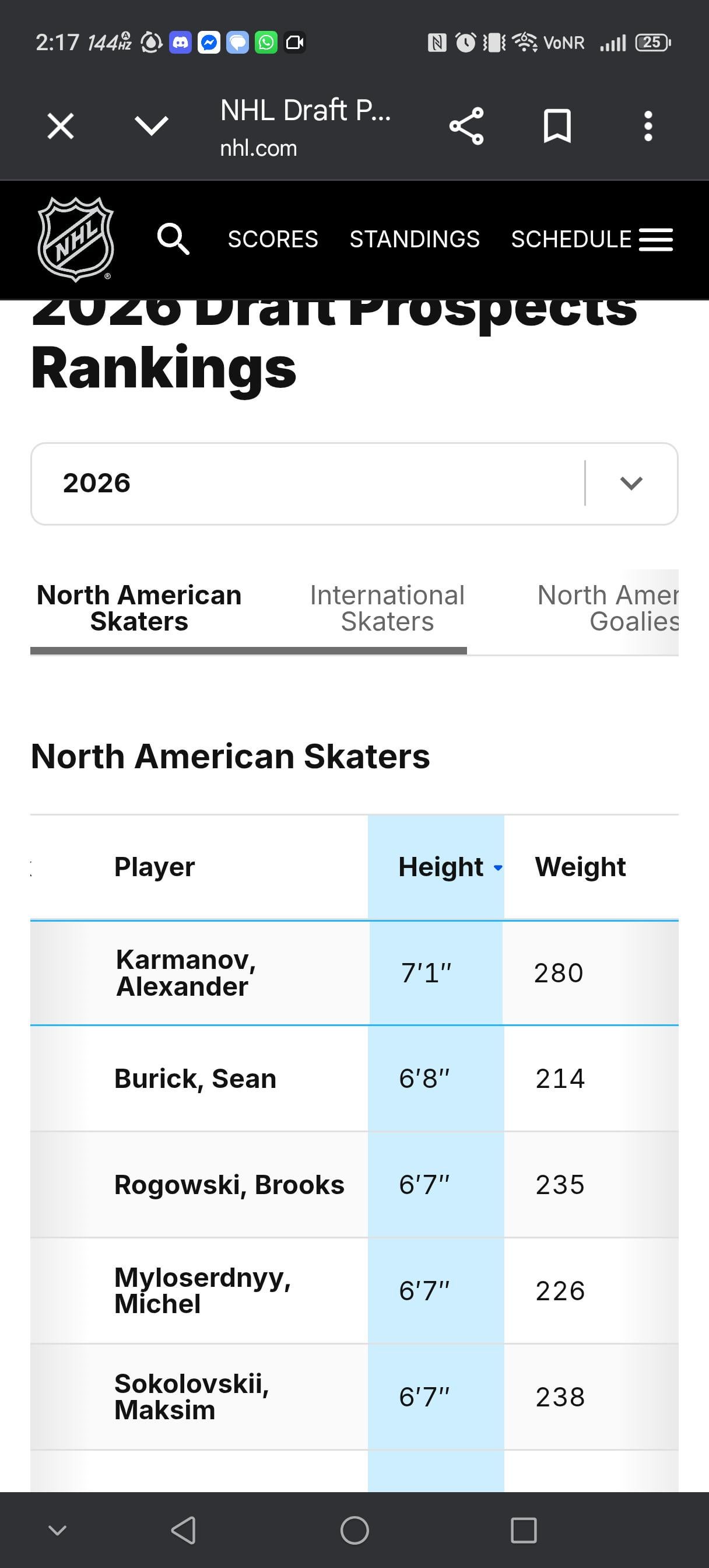Screen dimensions: 709x1568
Task: Close the in-app browser tab
Action: point(61,127)
